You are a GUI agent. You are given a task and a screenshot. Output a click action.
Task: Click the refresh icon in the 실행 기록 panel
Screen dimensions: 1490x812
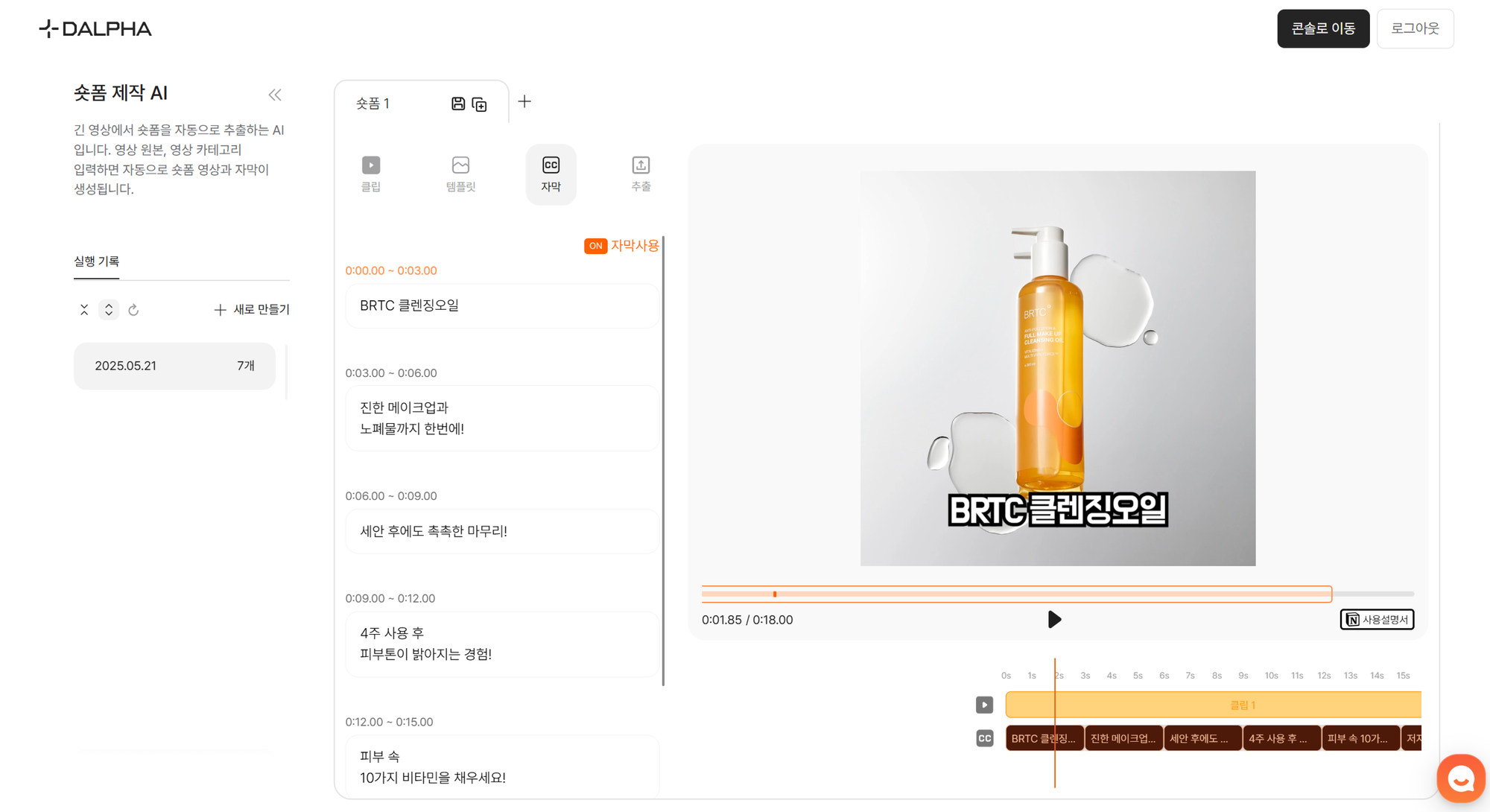[x=133, y=310]
